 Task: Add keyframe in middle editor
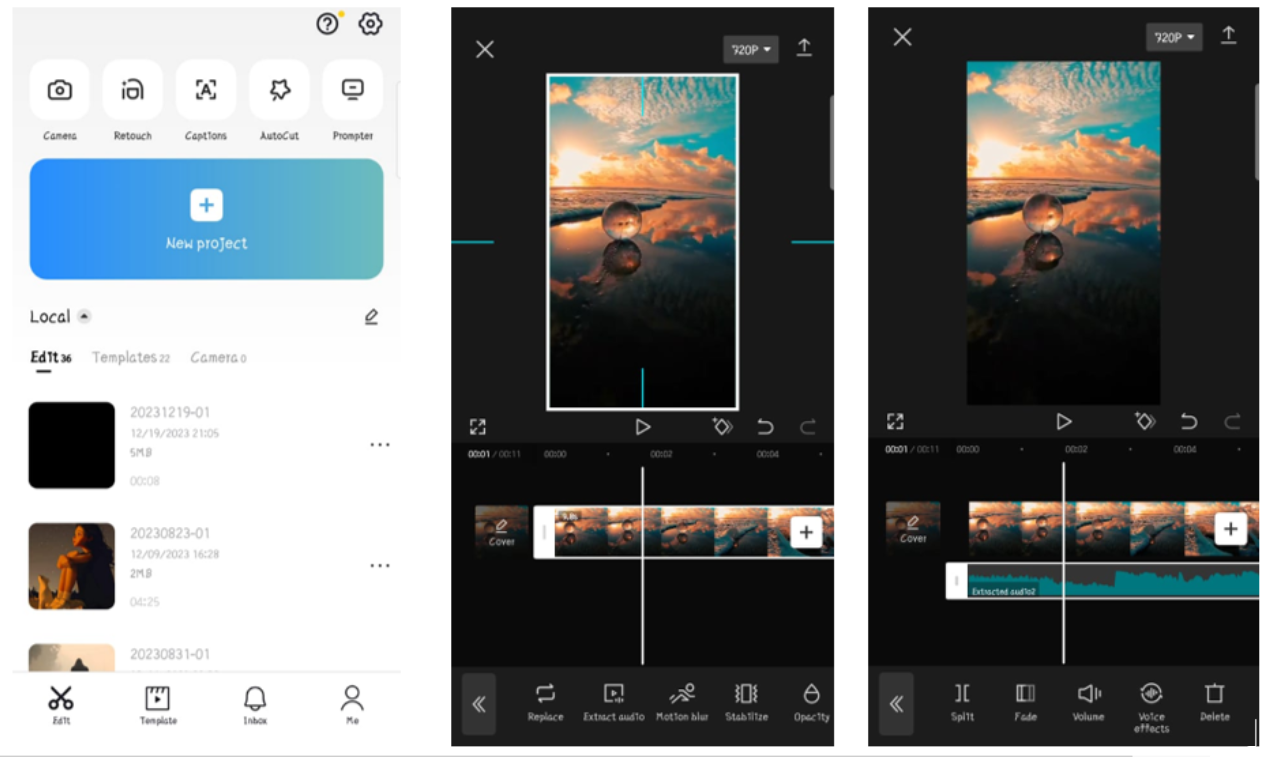[722, 427]
